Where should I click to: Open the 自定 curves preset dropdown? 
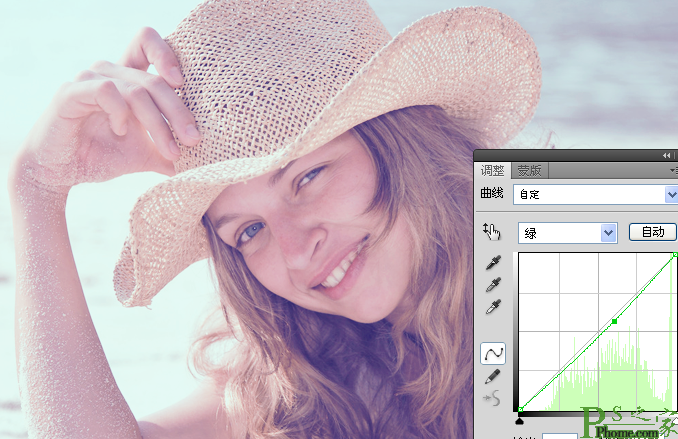595,195
